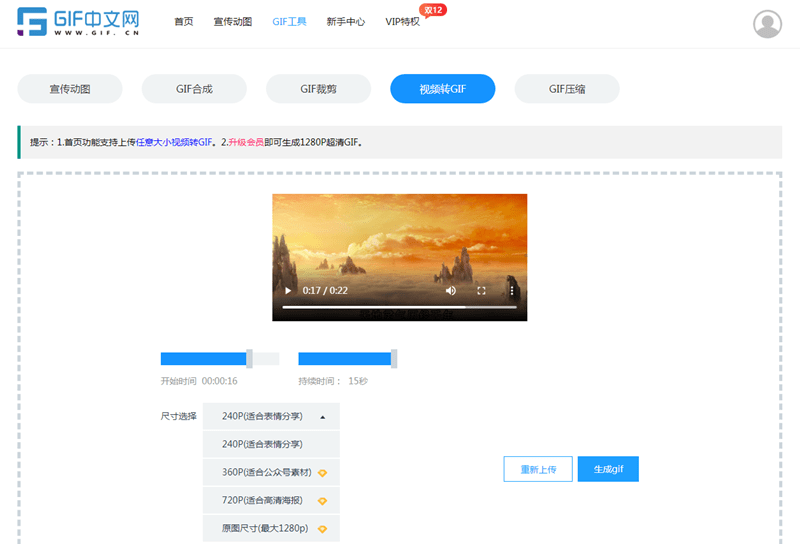Screen dimensions: 800x544
Task: Click the 开始时间 slider handle
Action: click(x=249, y=359)
